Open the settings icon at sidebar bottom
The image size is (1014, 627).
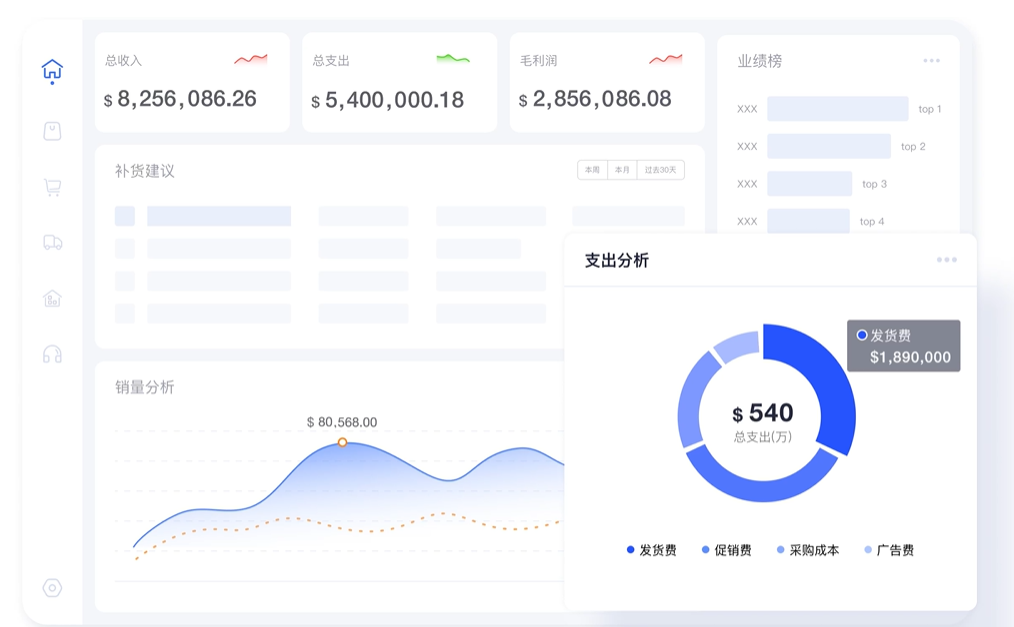pos(52,588)
